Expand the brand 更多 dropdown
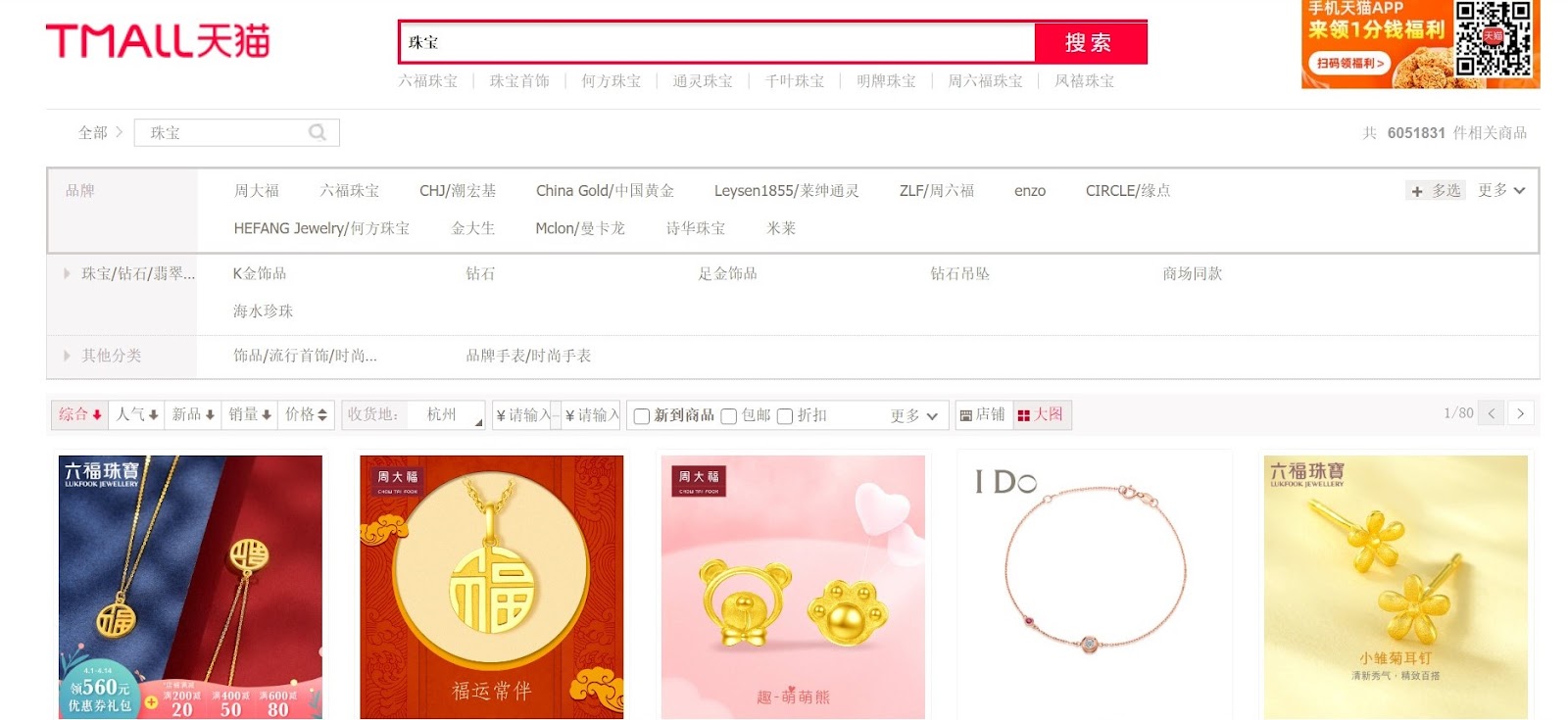The height and width of the screenshot is (720, 1568). pos(1501,190)
